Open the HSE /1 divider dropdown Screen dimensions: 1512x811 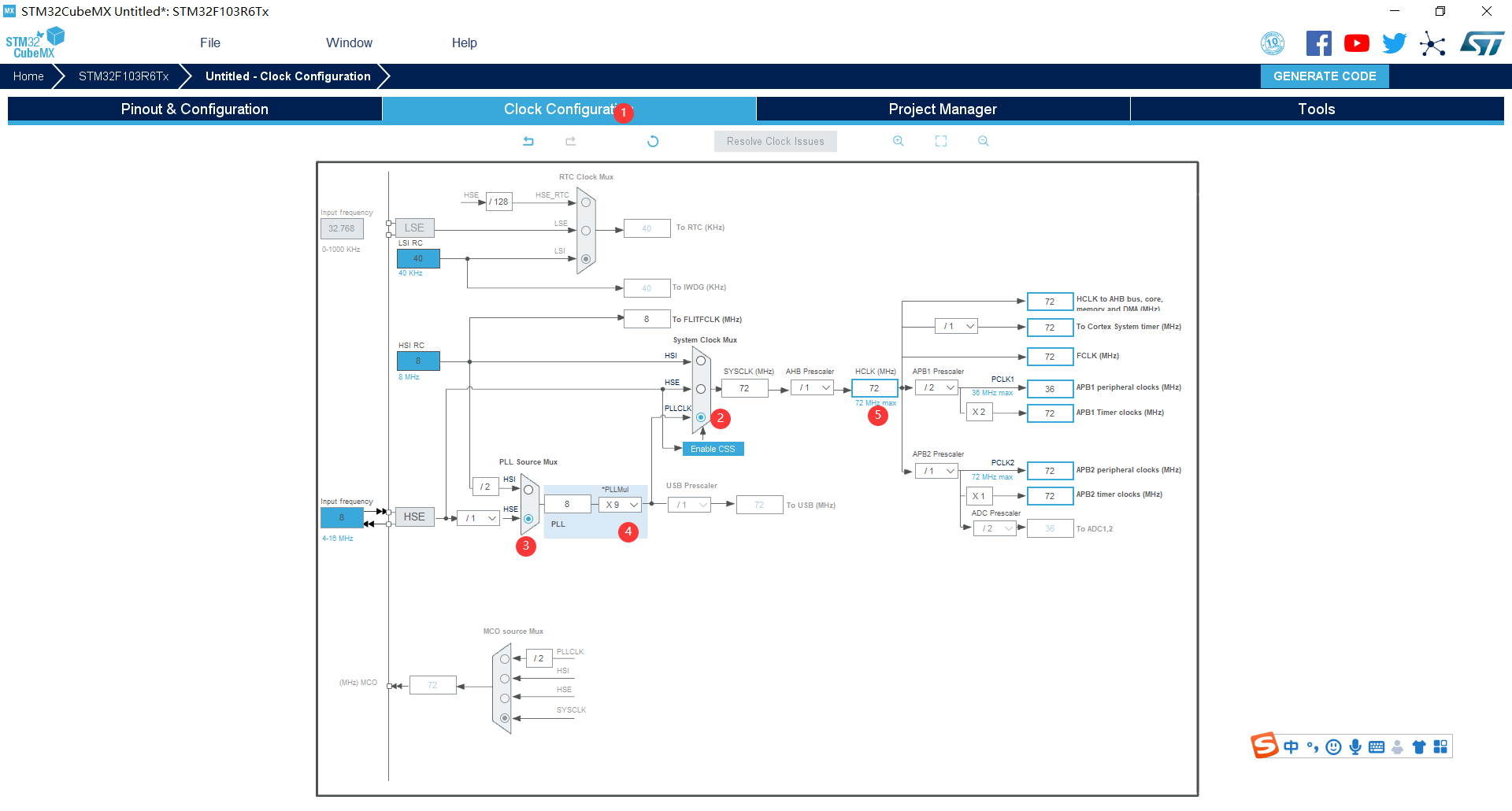click(478, 518)
